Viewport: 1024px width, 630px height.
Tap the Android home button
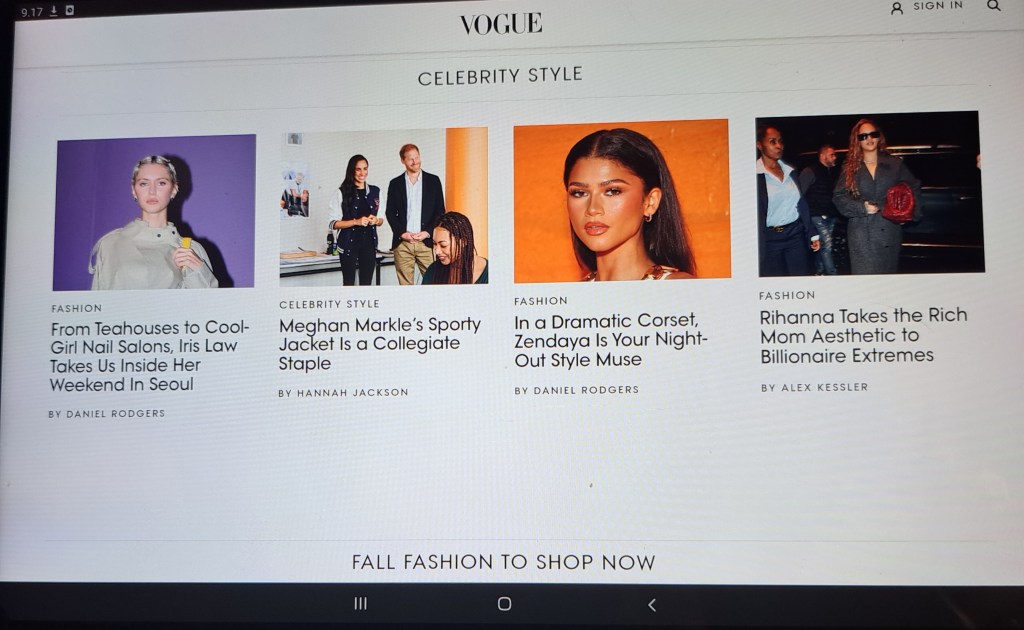504,604
